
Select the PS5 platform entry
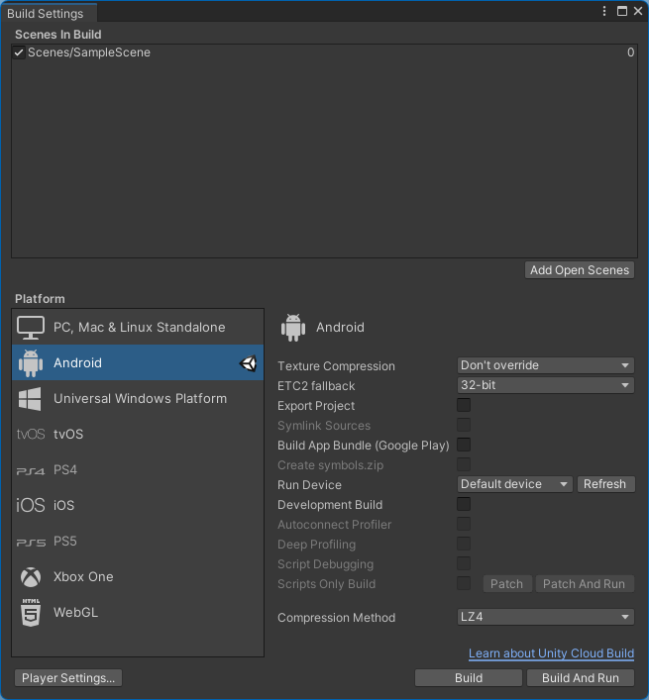(x=138, y=541)
